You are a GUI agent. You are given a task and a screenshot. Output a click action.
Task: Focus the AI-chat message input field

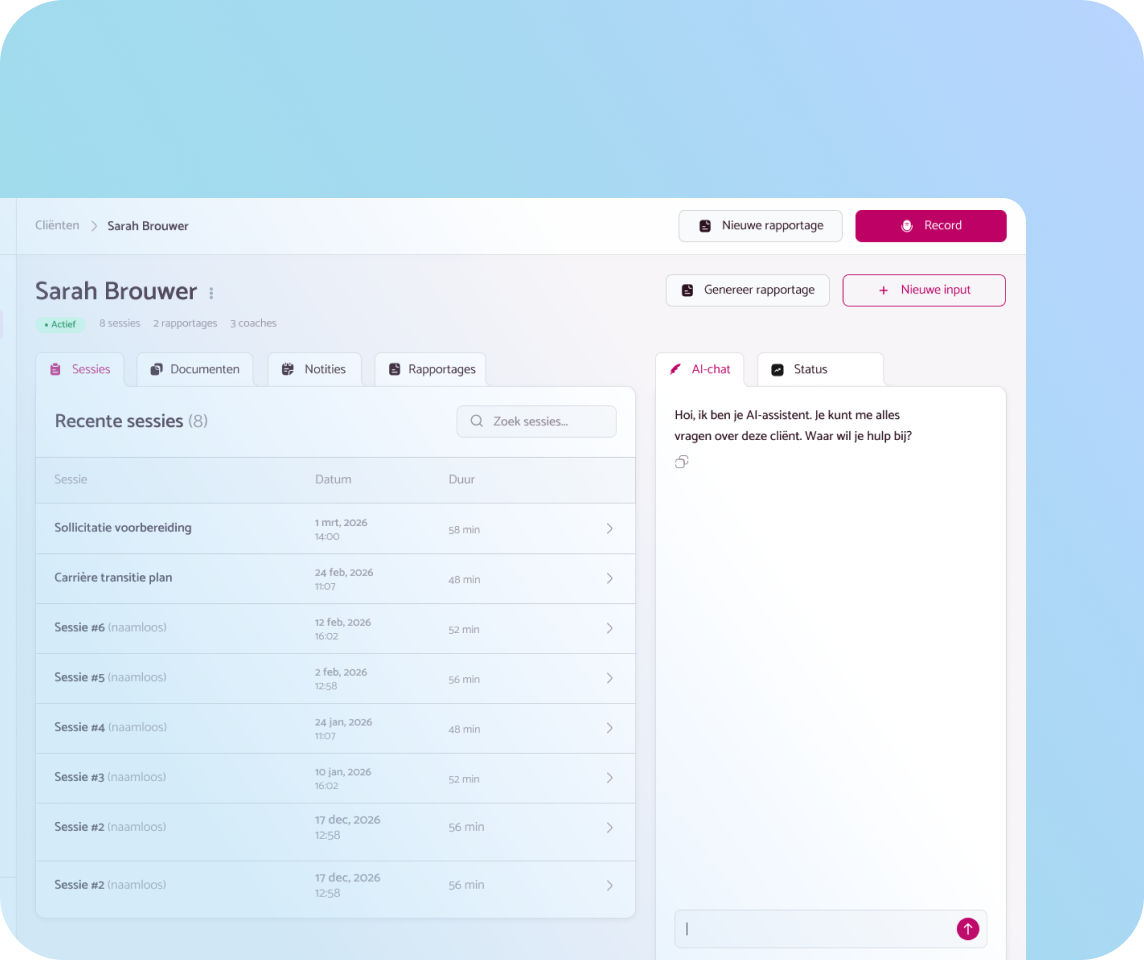click(815, 929)
